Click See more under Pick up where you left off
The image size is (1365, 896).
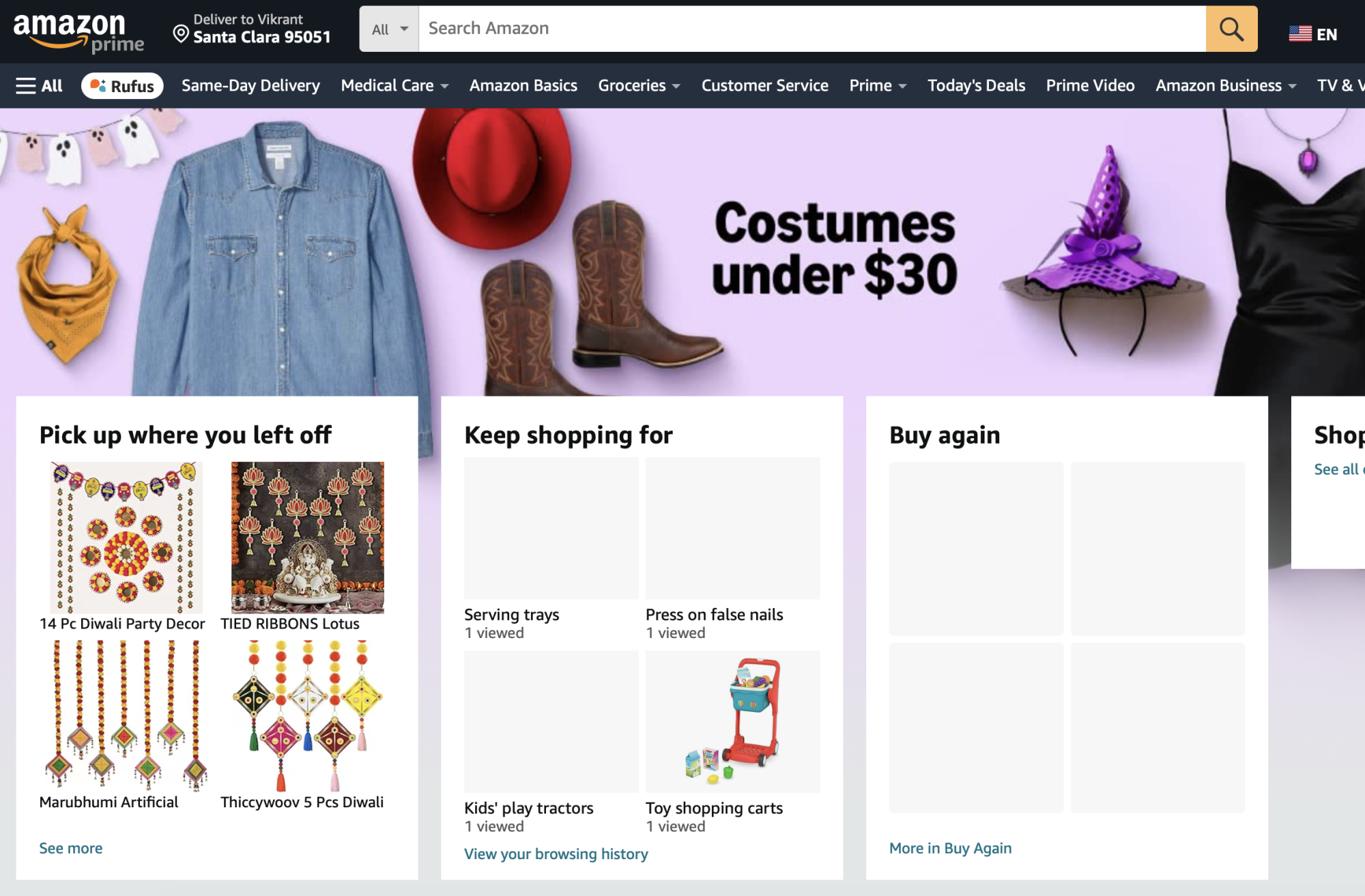pyautogui.click(x=70, y=848)
